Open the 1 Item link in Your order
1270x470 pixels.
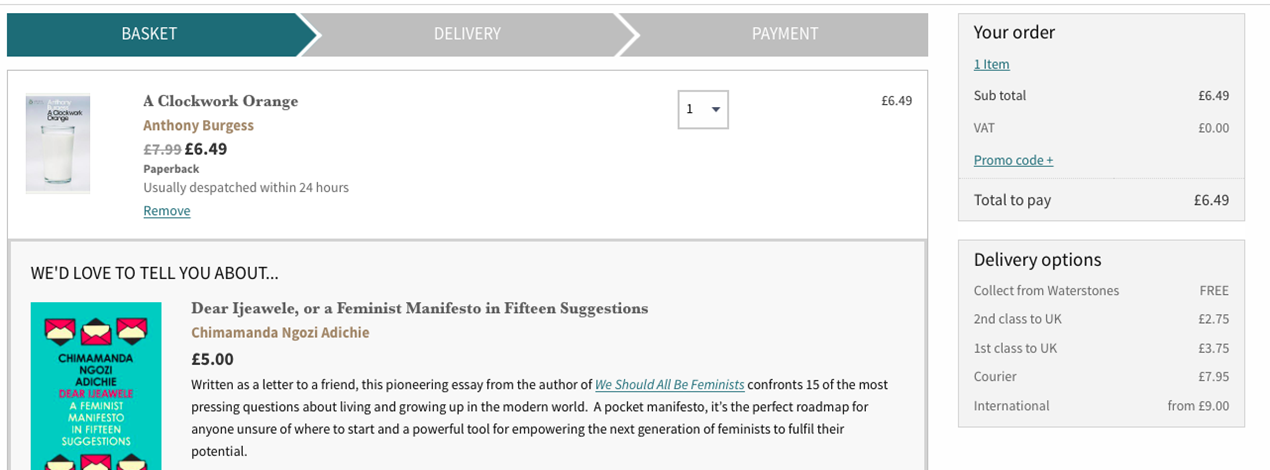[x=991, y=64]
